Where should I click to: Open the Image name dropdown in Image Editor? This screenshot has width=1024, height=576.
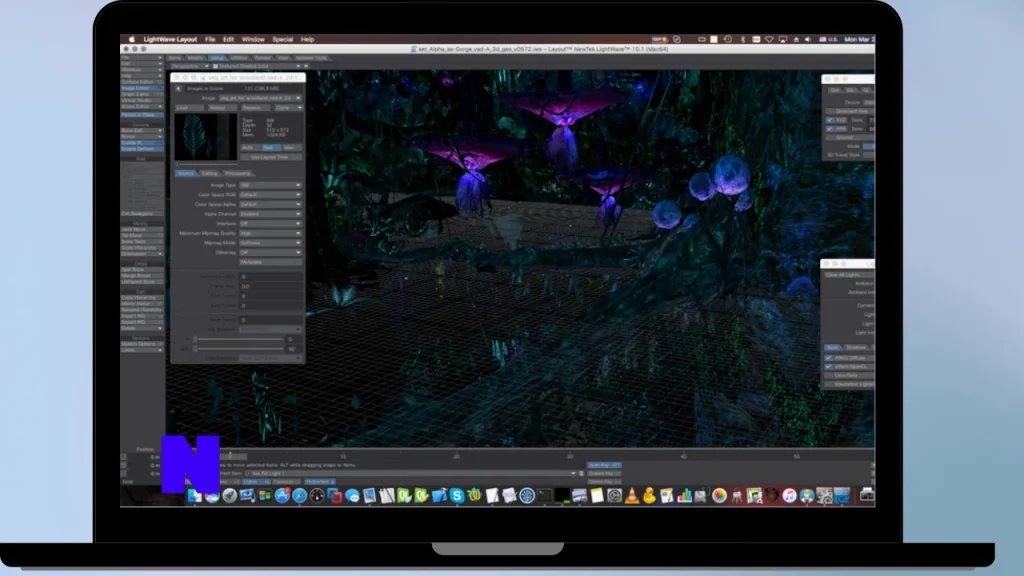pos(260,98)
